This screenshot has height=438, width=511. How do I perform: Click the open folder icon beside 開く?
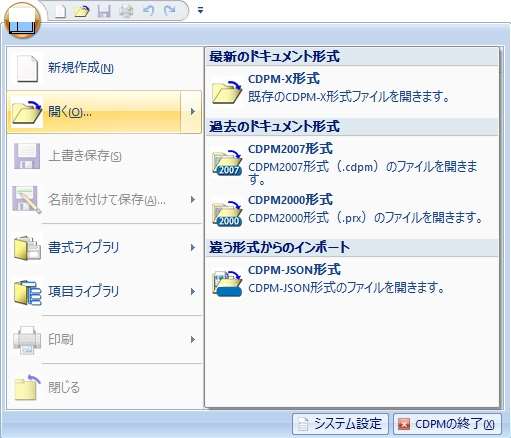[27, 112]
